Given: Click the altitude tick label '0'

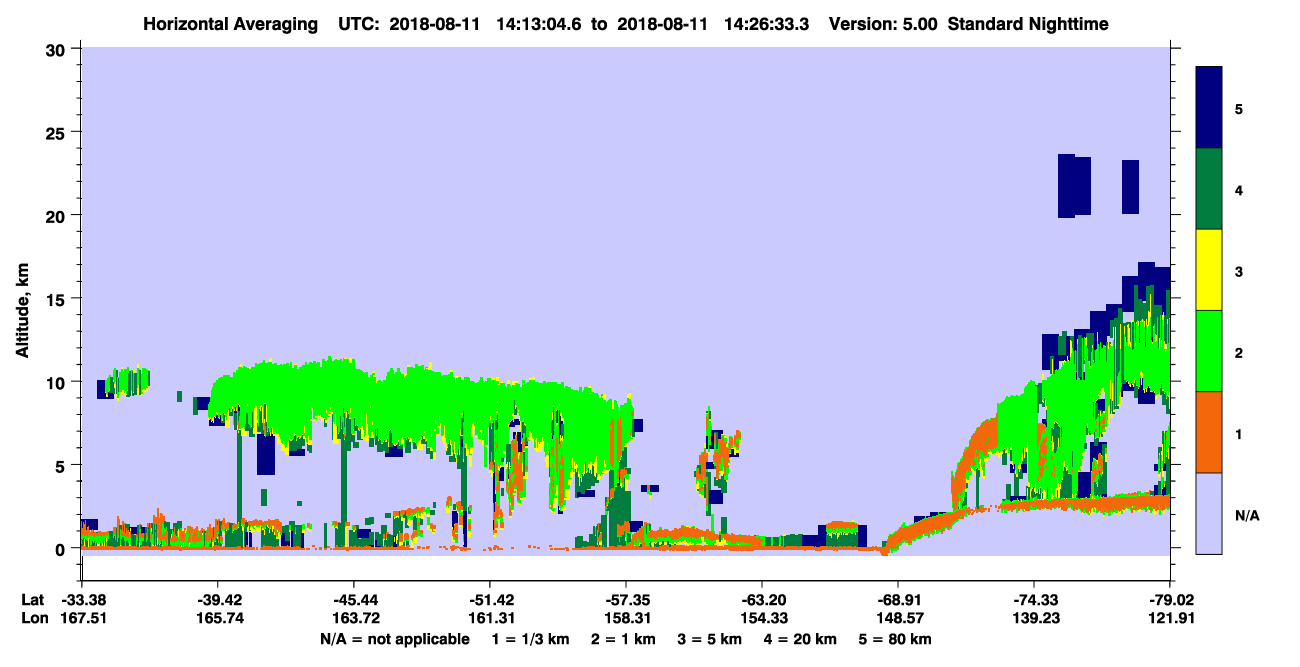Looking at the screenshot, I should pos(63,549).
